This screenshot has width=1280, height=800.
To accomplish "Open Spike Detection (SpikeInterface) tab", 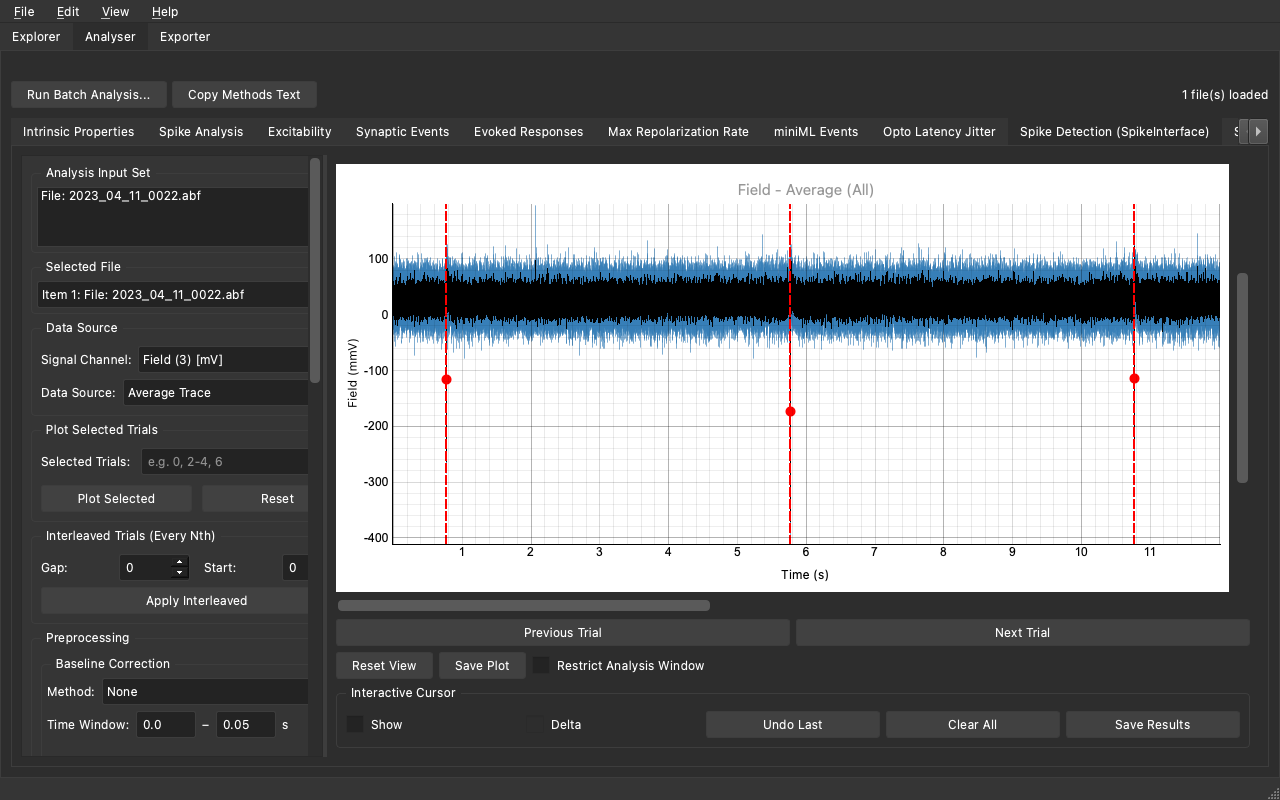I will [x=1114, y=132].
